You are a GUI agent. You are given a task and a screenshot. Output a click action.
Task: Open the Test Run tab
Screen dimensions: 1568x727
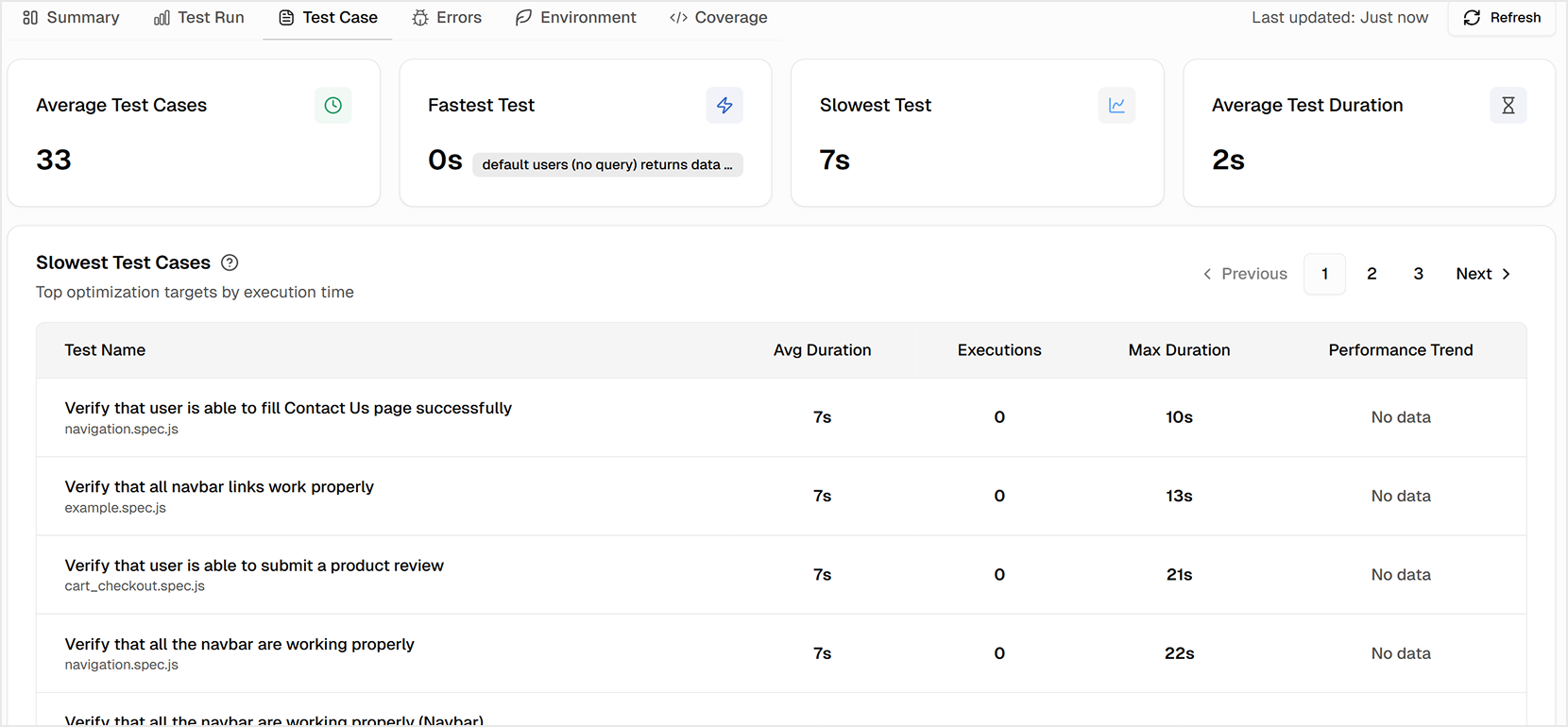[198, 18]
